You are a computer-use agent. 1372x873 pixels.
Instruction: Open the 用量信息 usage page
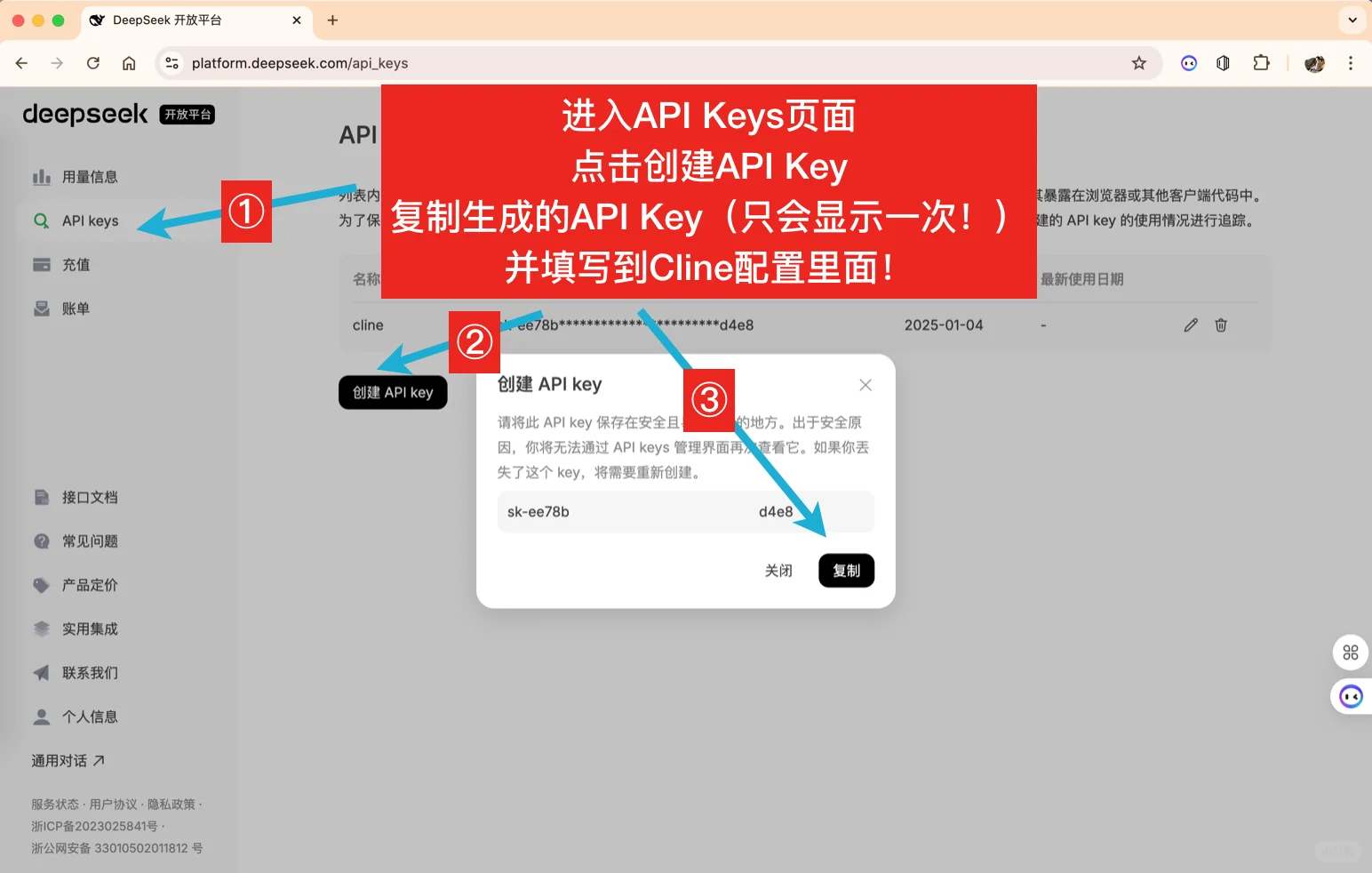pyautogui.click(x=89, y=176)
